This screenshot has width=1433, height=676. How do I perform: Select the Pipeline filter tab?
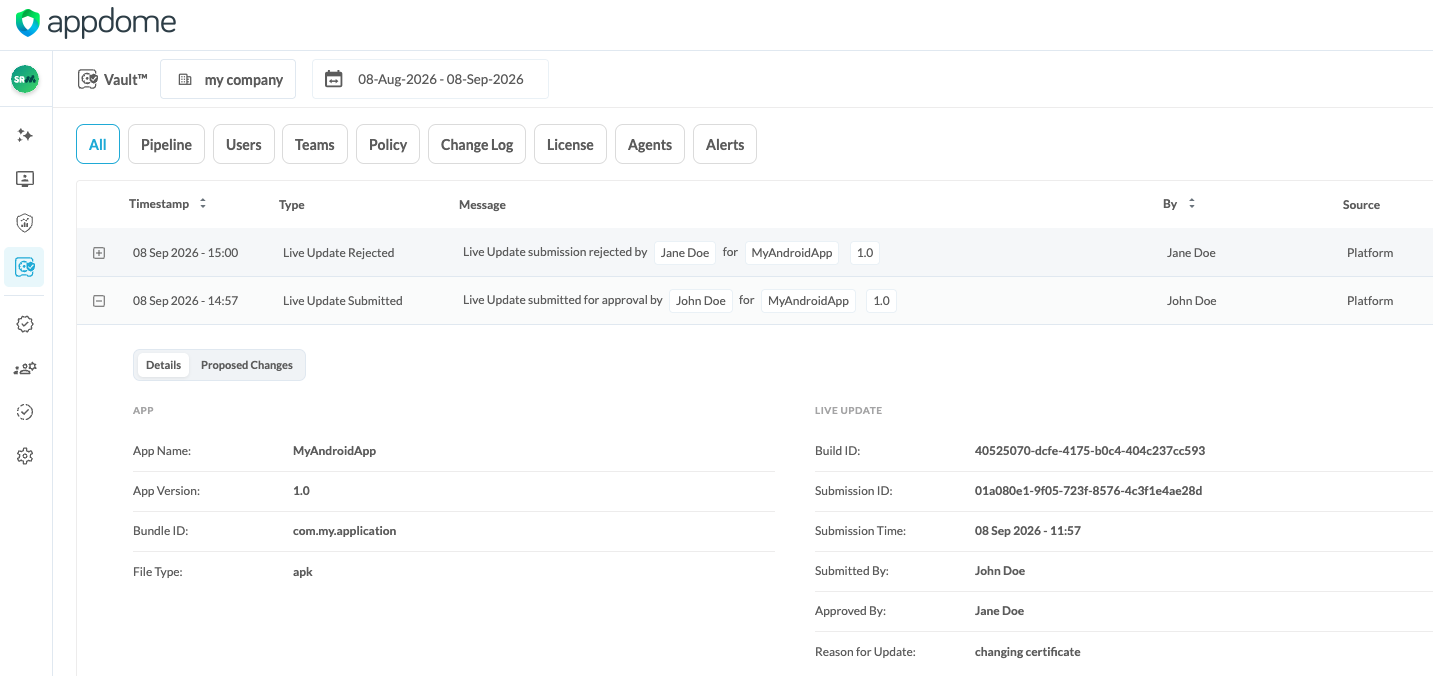pyautogui.click(x=166, y=144)
